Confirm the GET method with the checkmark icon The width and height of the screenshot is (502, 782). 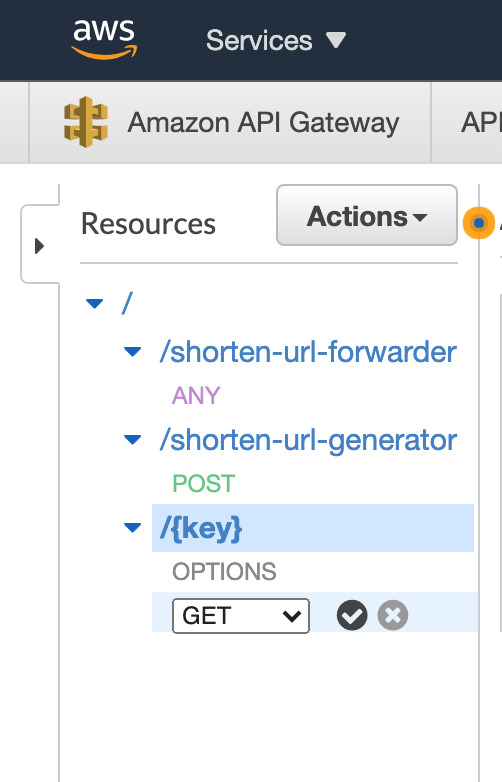tap(352, 615)
